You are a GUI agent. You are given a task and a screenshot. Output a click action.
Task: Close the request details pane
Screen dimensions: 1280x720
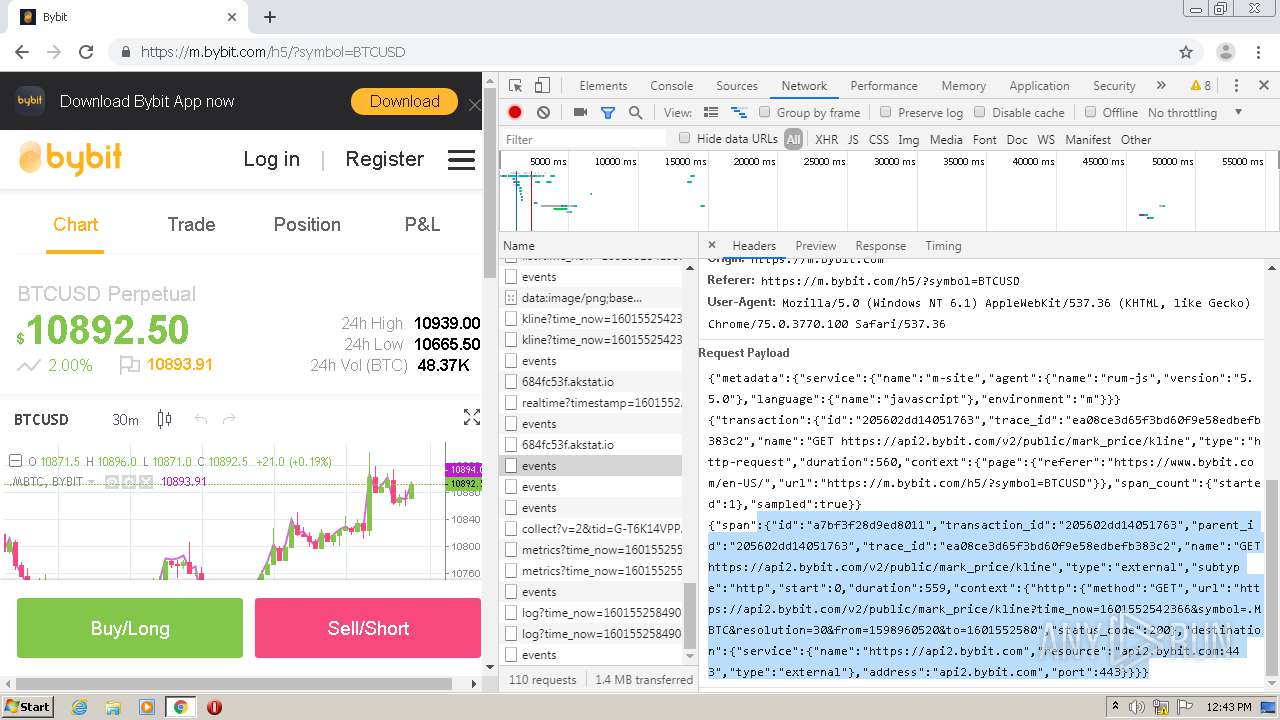click(x=712, y=245)
